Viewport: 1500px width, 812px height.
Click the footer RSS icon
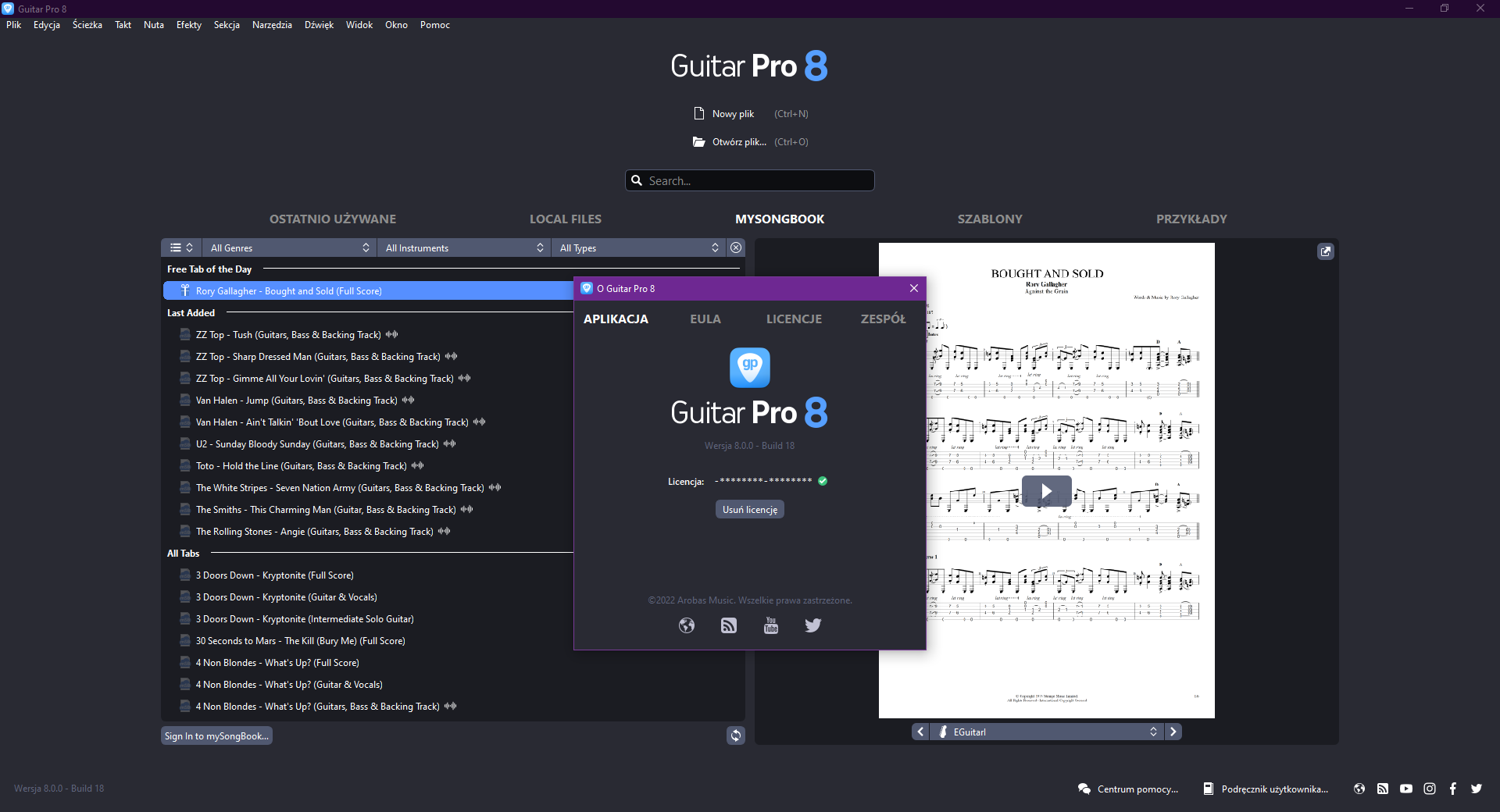tap(1383, 789)
